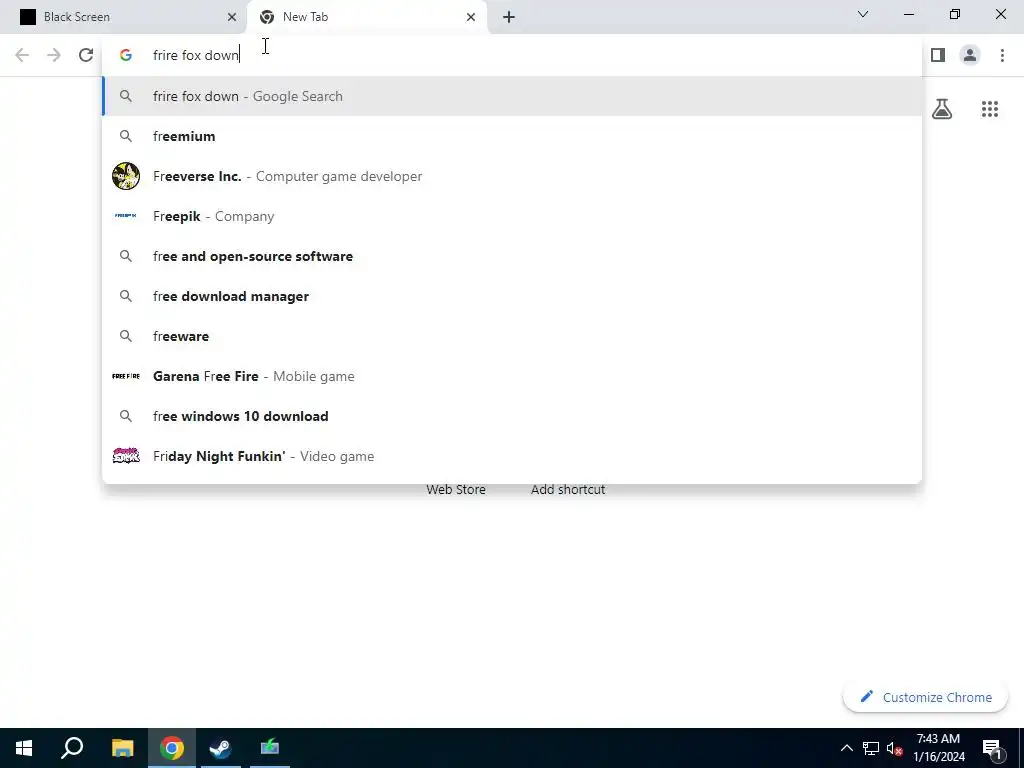Choose the 'Freepik - Company' suggestion

(513, 216)
